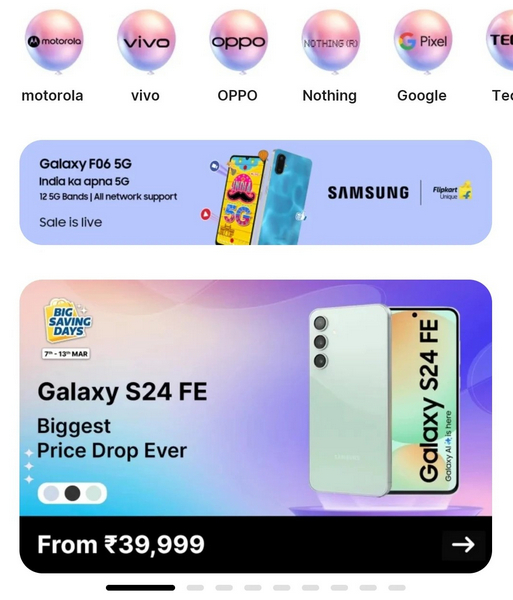Select the active first carousel indicator
This screenshot has width=513, height=600.
(140, 588)
